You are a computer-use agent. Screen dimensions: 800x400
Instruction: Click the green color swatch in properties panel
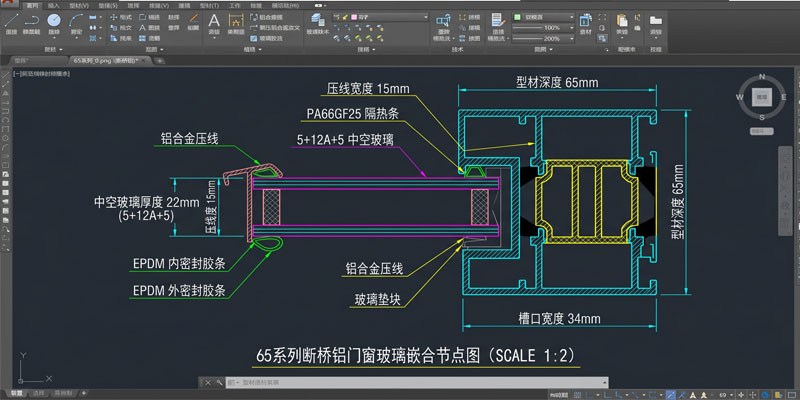pyautogui.click(x=517, y=17)
